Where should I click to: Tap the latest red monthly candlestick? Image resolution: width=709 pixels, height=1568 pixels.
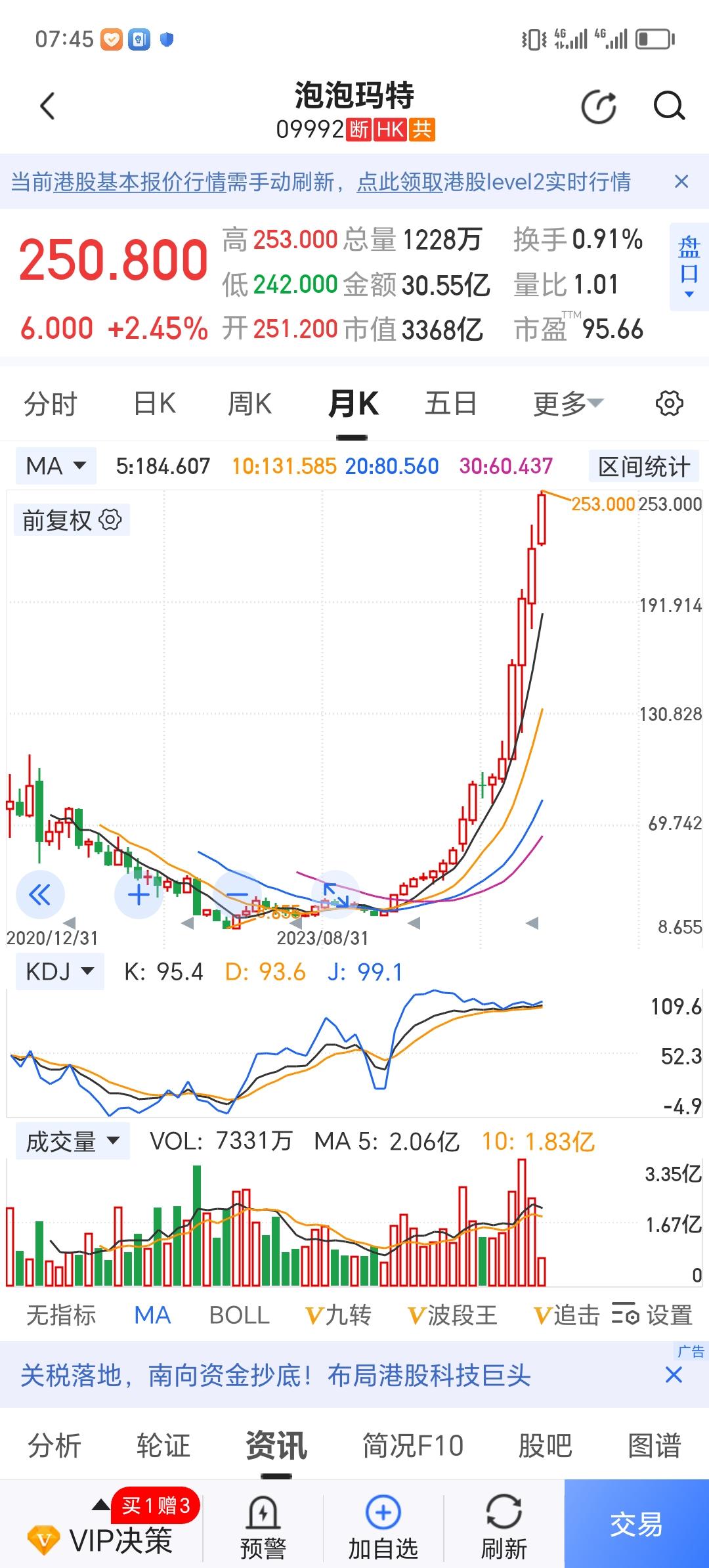pos(542,519)
